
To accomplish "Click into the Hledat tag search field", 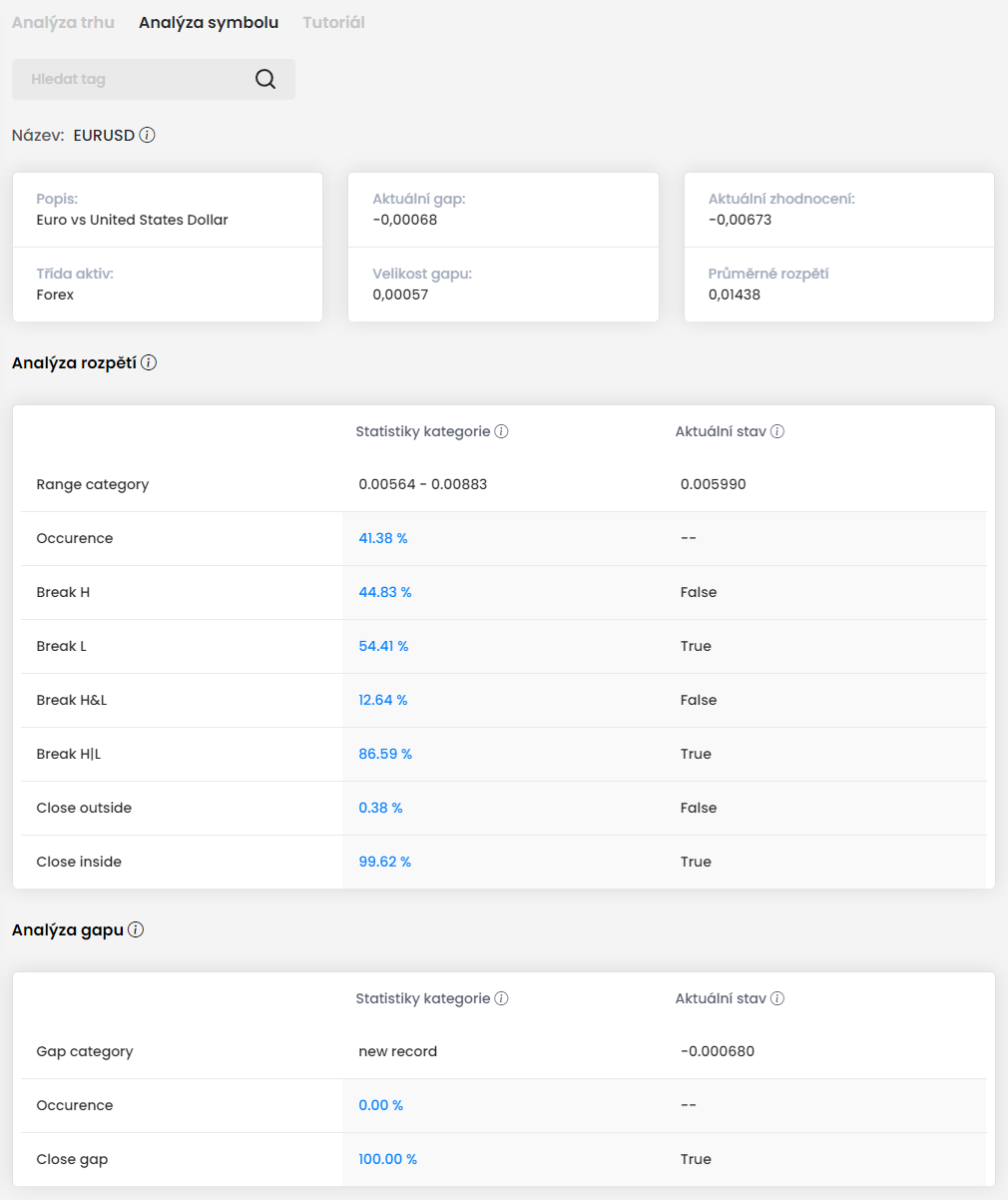I will click(x=130, y=80).
